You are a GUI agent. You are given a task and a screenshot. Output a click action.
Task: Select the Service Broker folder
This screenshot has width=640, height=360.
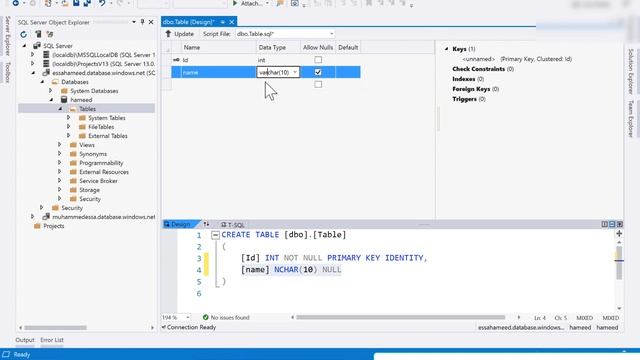[98, 181]
